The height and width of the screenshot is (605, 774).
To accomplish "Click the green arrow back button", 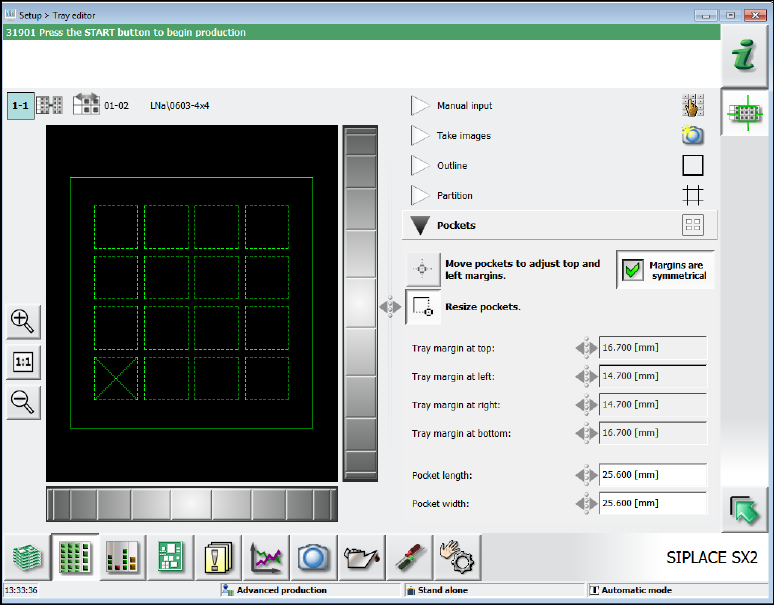I will pos(743,509).
